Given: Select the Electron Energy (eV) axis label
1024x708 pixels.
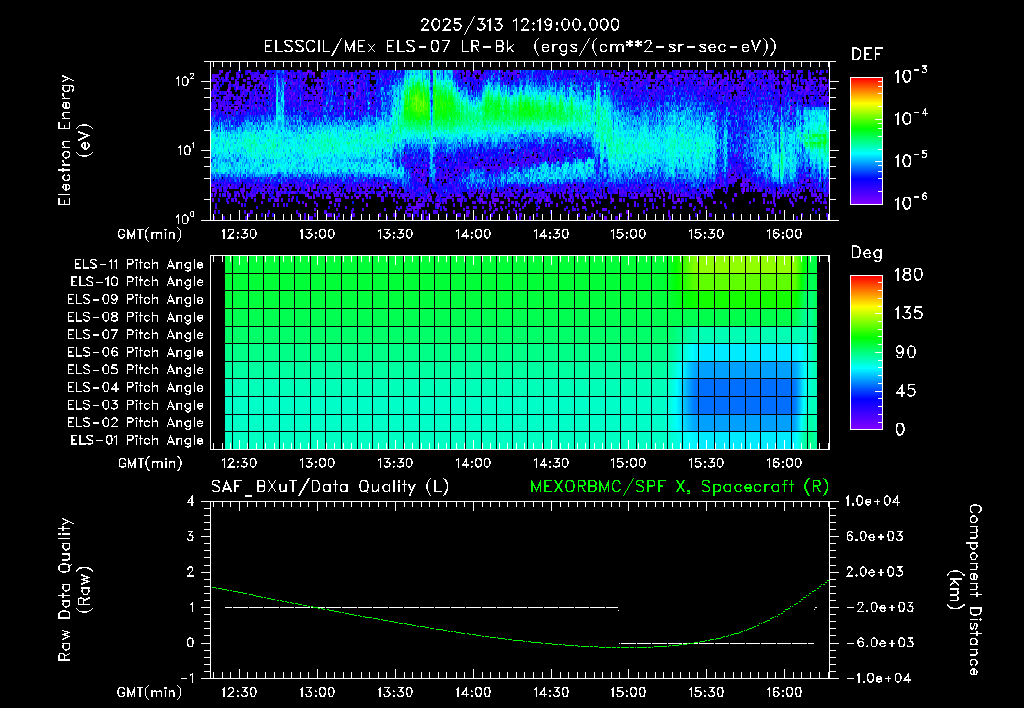Looking at the screenshot, I should (74, 140).
